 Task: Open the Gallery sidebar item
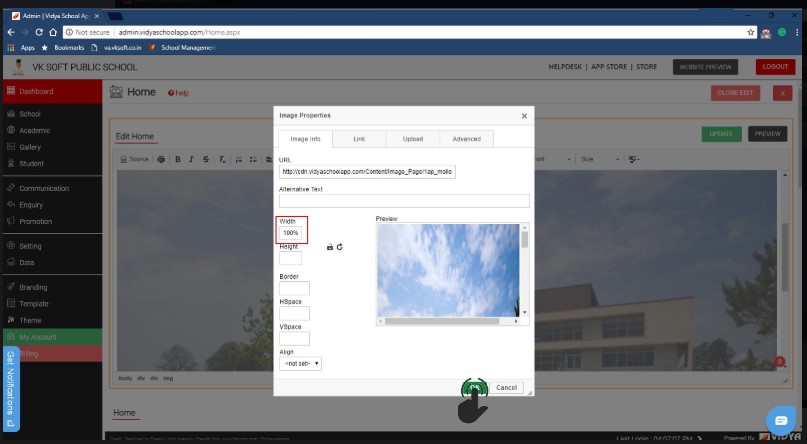30,147
